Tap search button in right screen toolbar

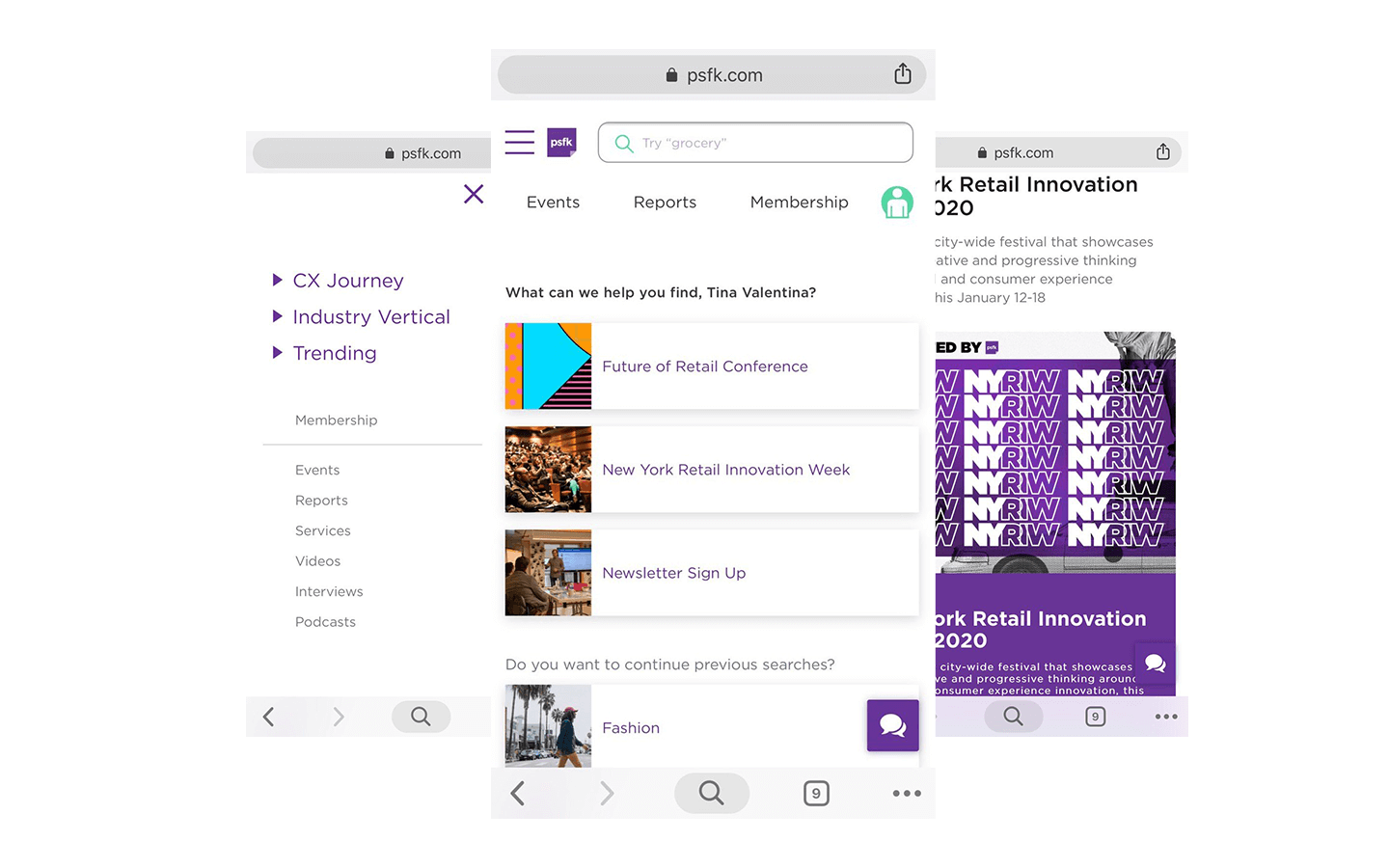point(1013,717)
